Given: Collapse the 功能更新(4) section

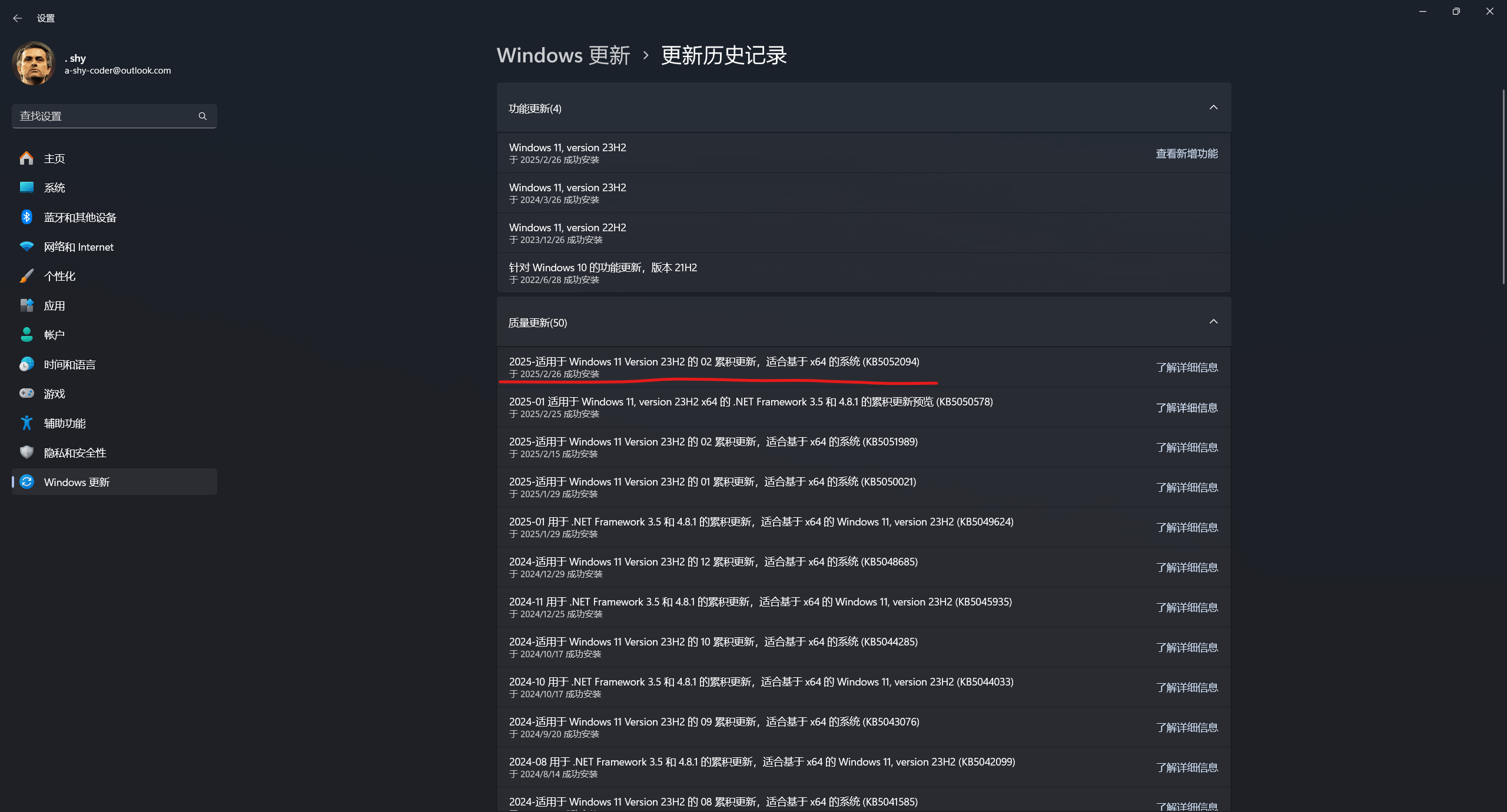Looking at the screenshot, I should coord(1213,108).
